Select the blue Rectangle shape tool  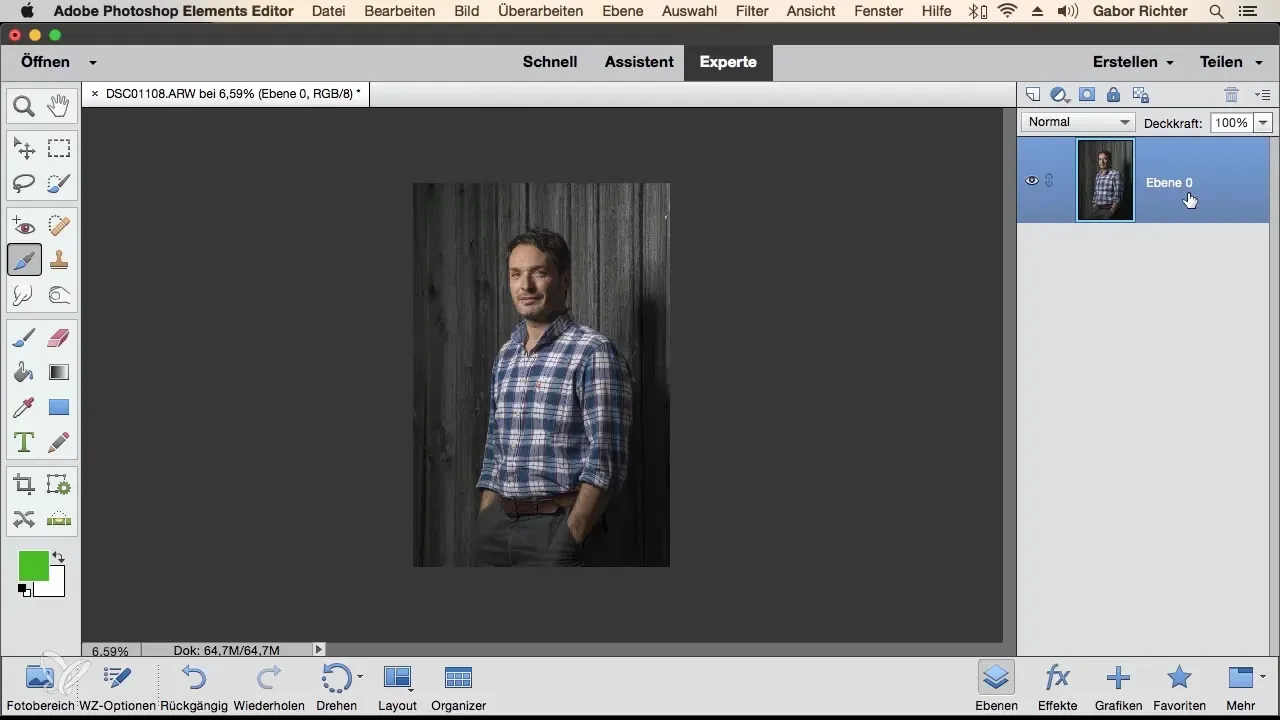59,407
